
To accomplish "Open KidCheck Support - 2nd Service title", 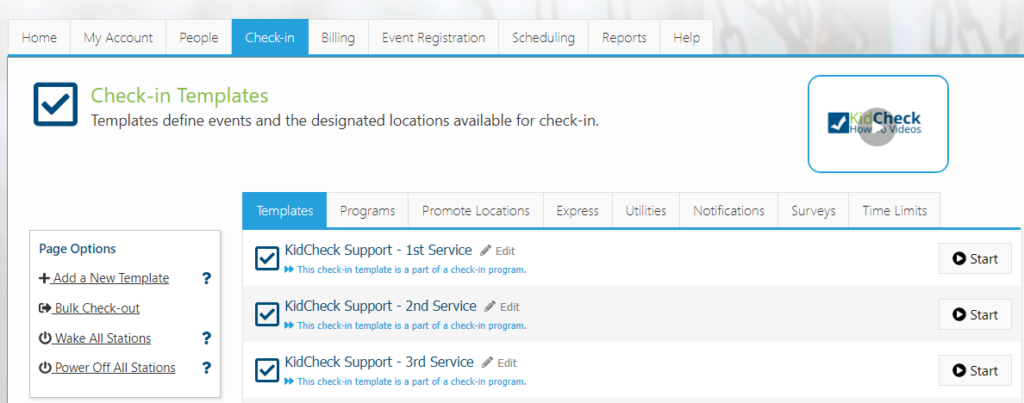I will coord(381,306).
